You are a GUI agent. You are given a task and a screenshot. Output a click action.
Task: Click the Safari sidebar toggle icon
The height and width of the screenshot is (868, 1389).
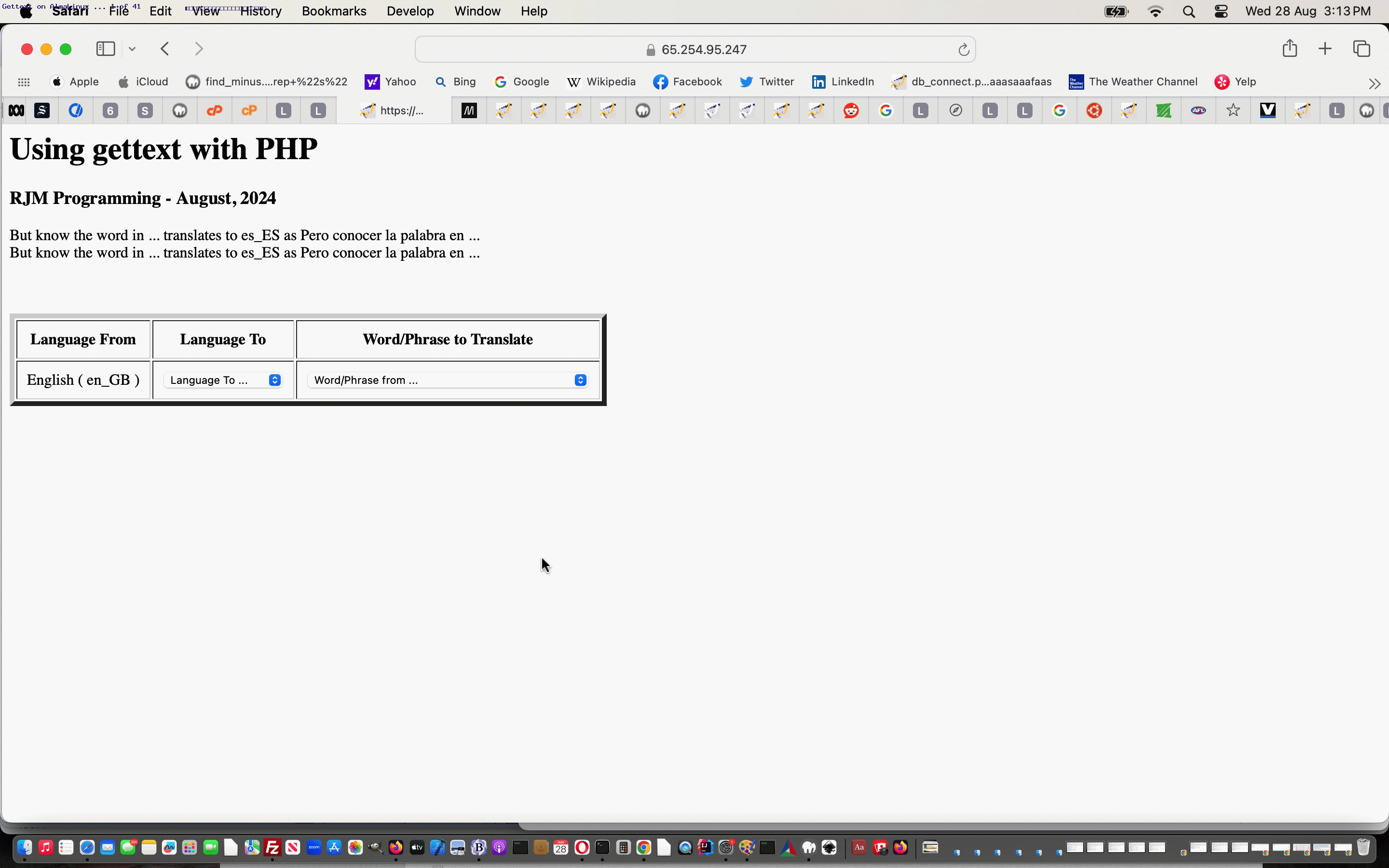106,49
